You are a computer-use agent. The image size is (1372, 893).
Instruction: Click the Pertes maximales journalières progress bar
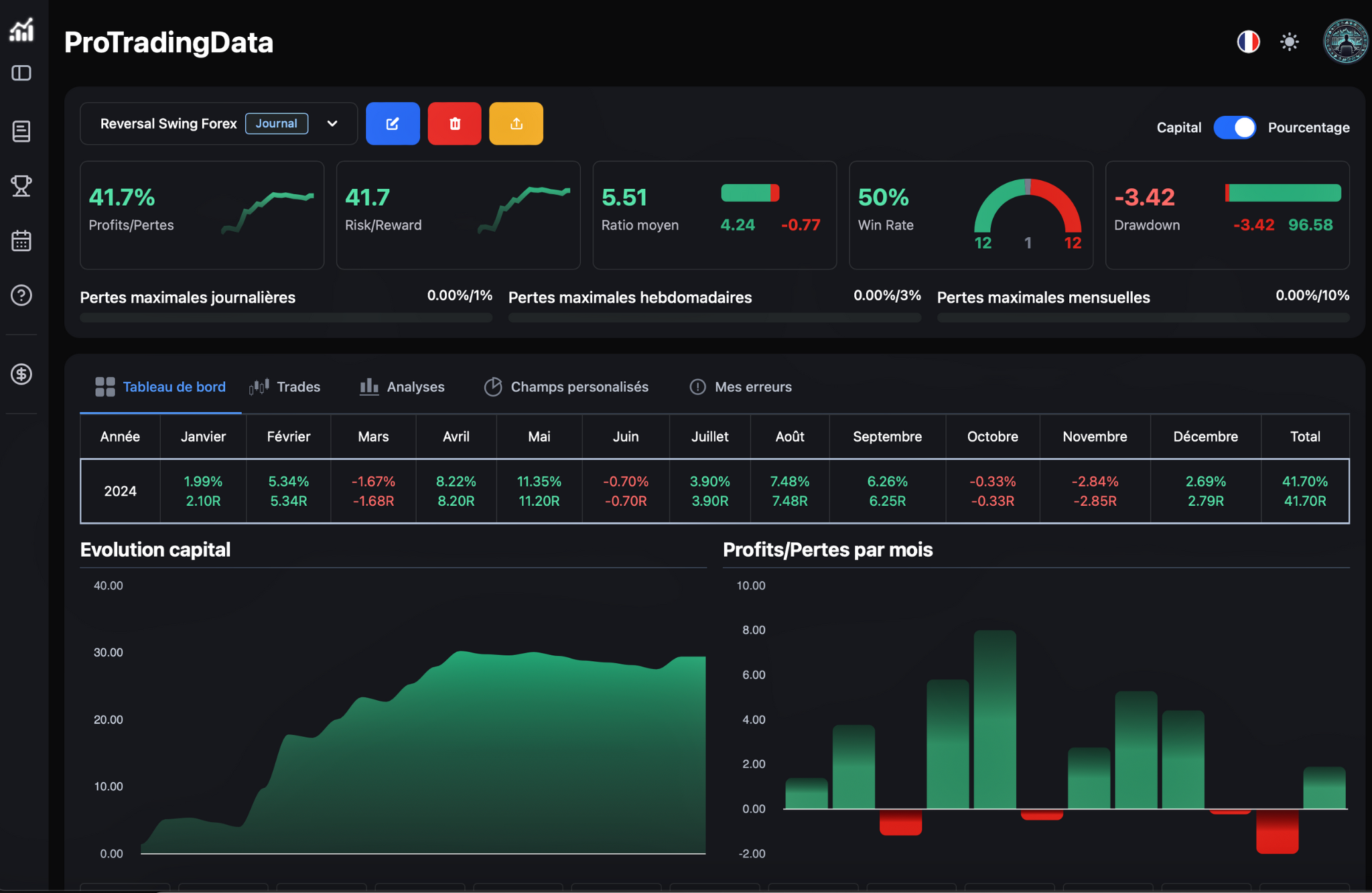(x=286, y=318)
